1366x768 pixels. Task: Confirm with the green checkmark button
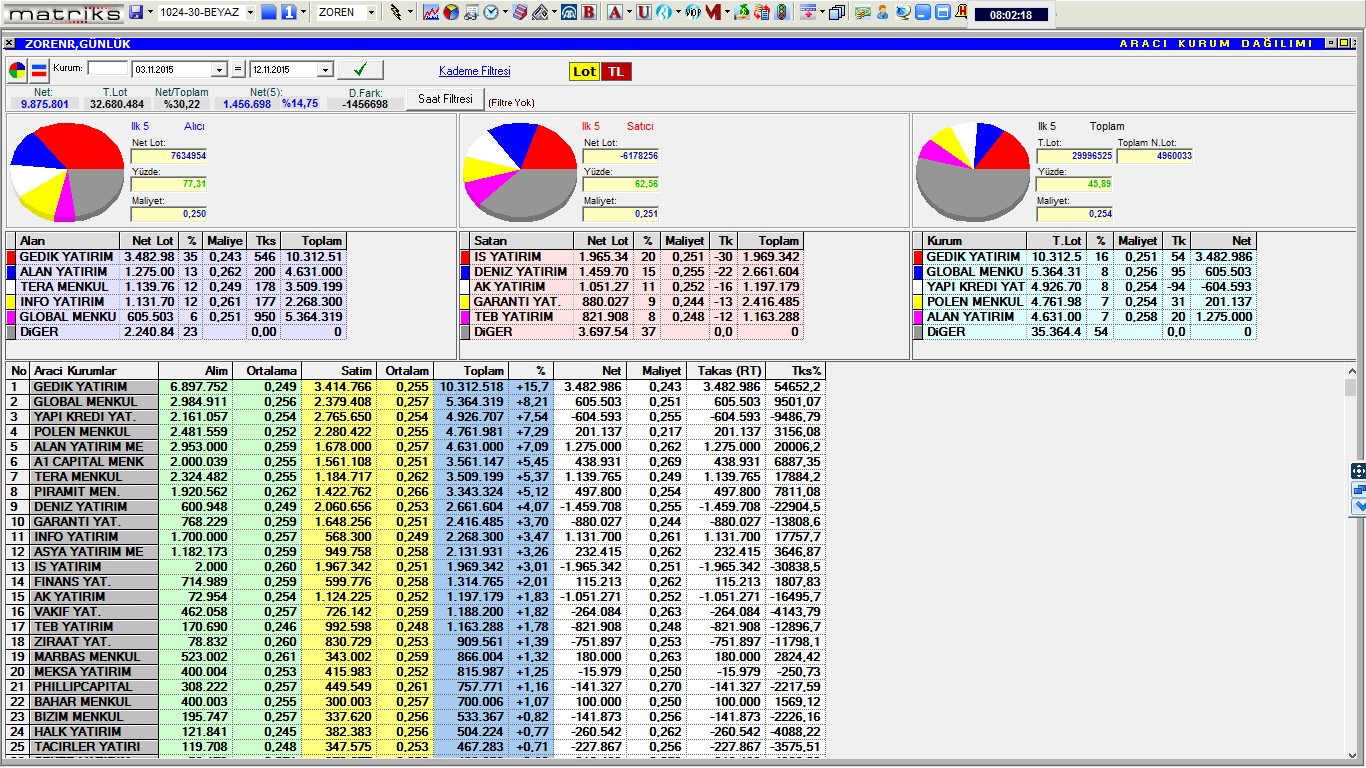360,69
